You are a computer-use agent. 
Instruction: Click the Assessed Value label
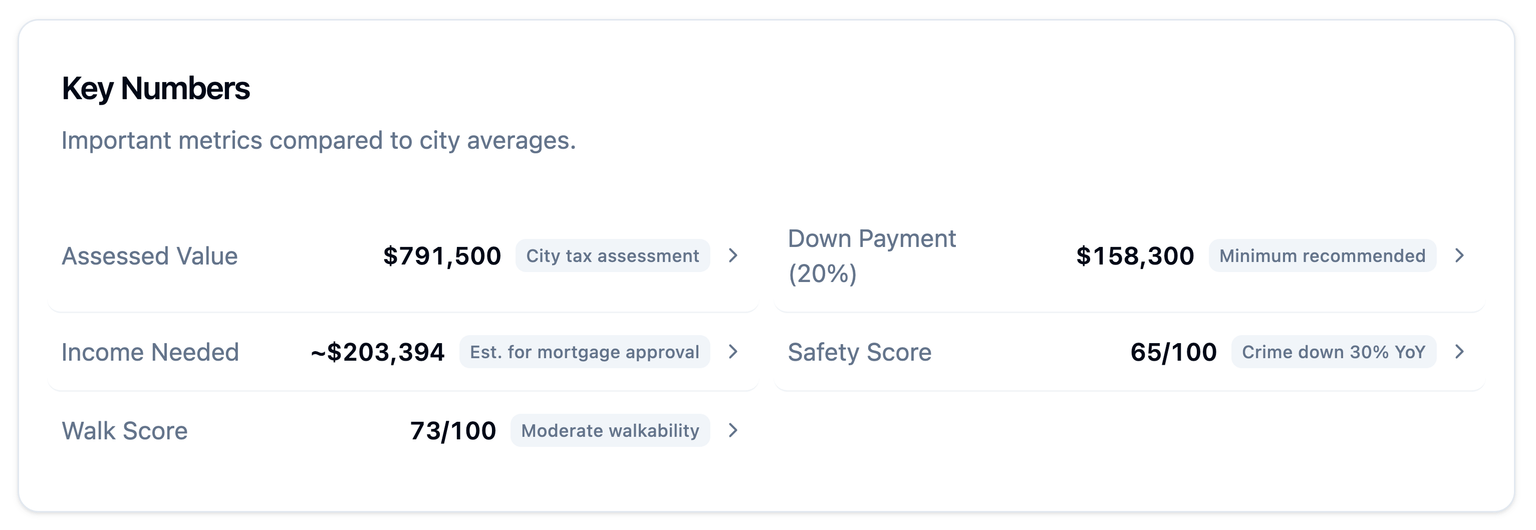[150, 256]
